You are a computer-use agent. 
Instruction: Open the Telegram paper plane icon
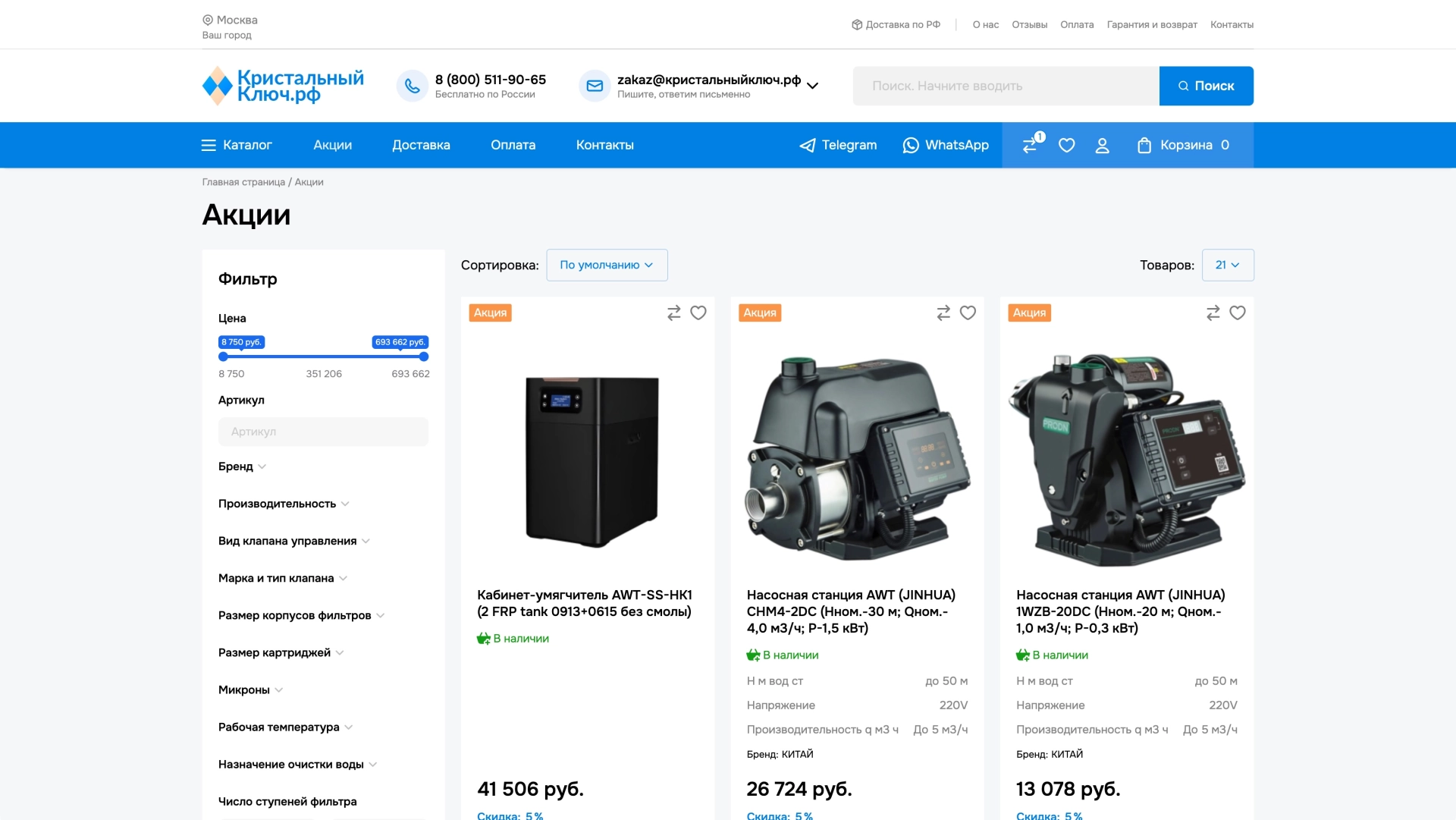tap(808, 145)
